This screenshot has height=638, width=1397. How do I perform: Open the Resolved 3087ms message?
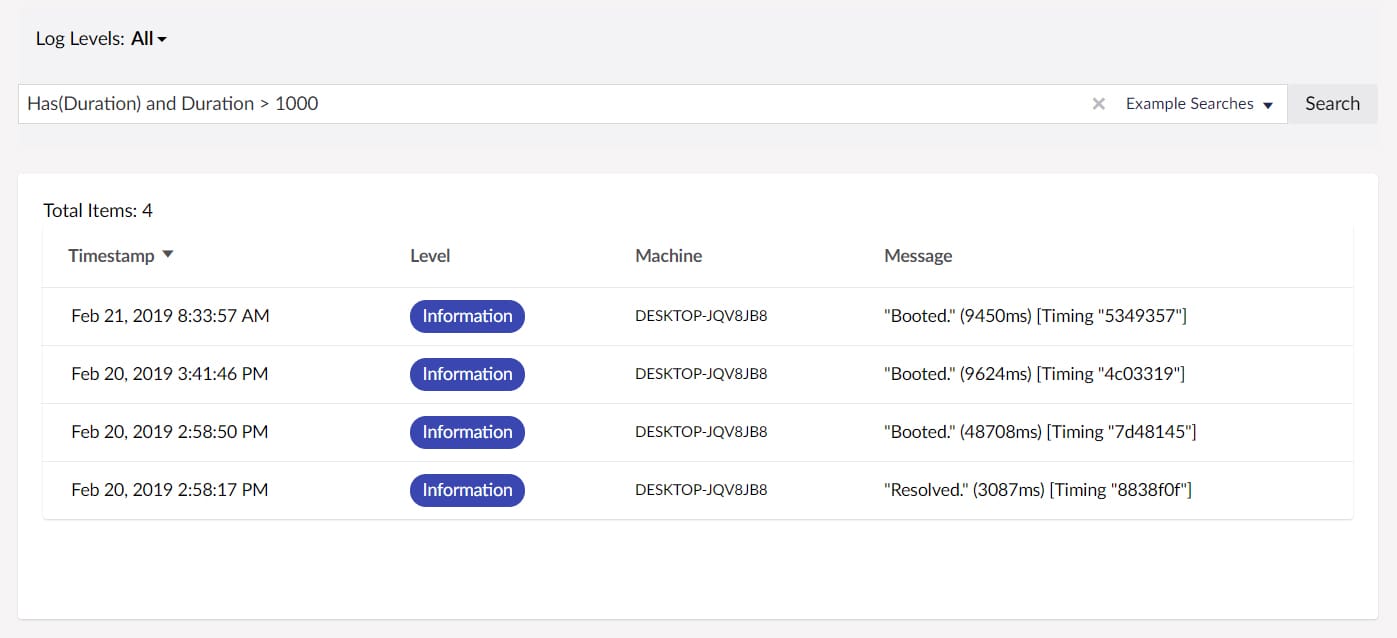pyautogui.click(x=1038, y=490)
